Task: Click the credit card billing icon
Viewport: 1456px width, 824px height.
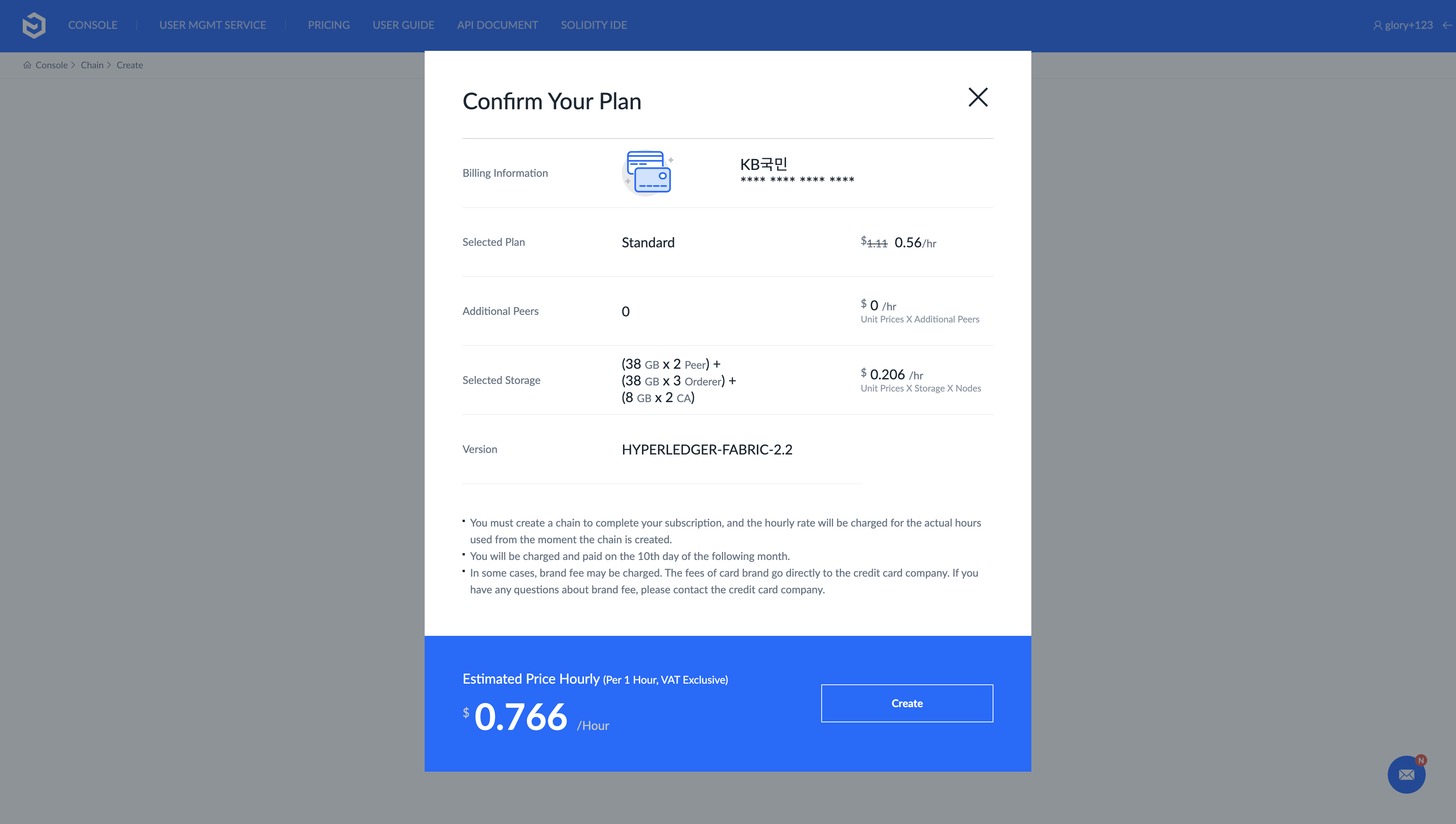Action: click(648, 172)
